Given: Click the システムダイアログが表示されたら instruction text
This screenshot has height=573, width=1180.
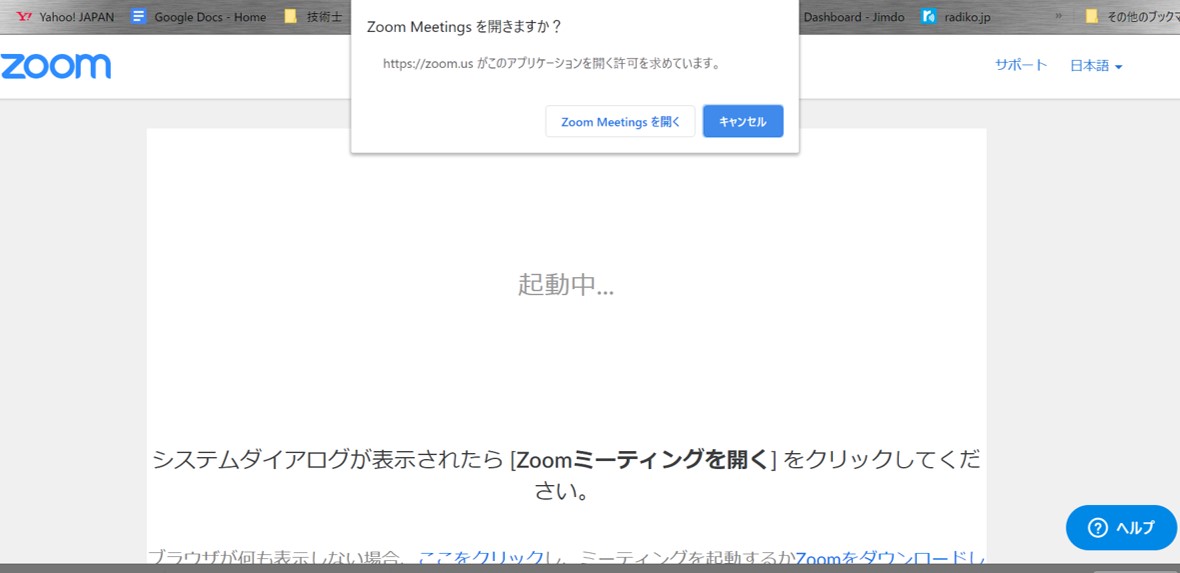Looking at the screenshot, I should tap(566, 475).
